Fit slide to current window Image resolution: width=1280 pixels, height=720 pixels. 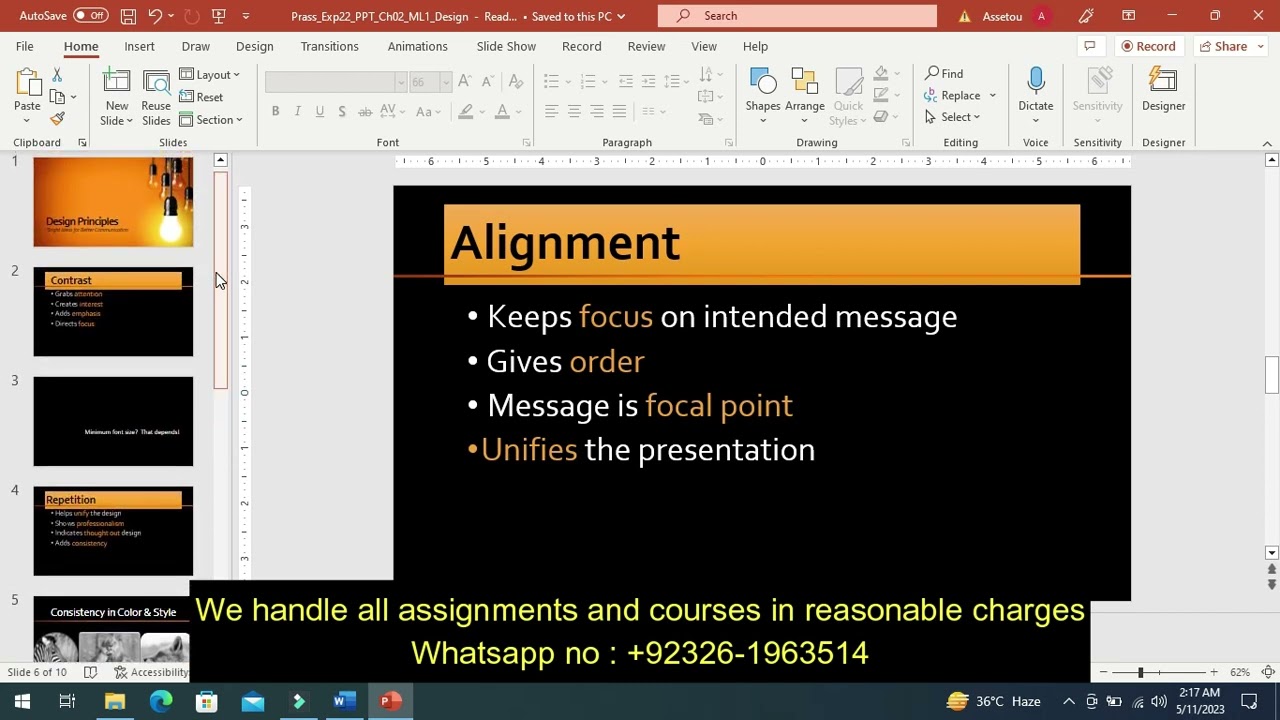pos(1267,672)
